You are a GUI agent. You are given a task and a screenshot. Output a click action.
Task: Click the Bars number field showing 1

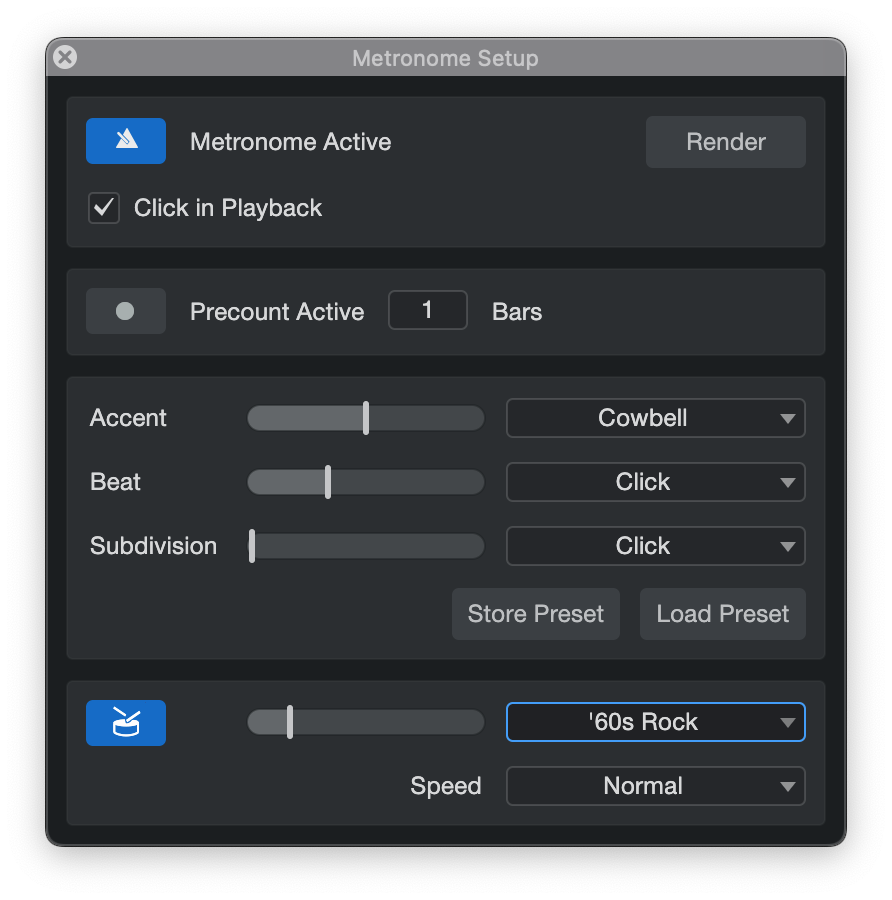[427, 310]
